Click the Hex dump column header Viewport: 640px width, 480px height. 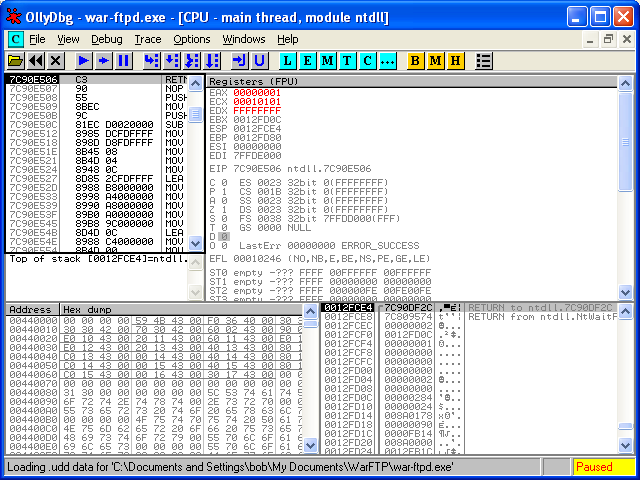click(x=181, y=309)
